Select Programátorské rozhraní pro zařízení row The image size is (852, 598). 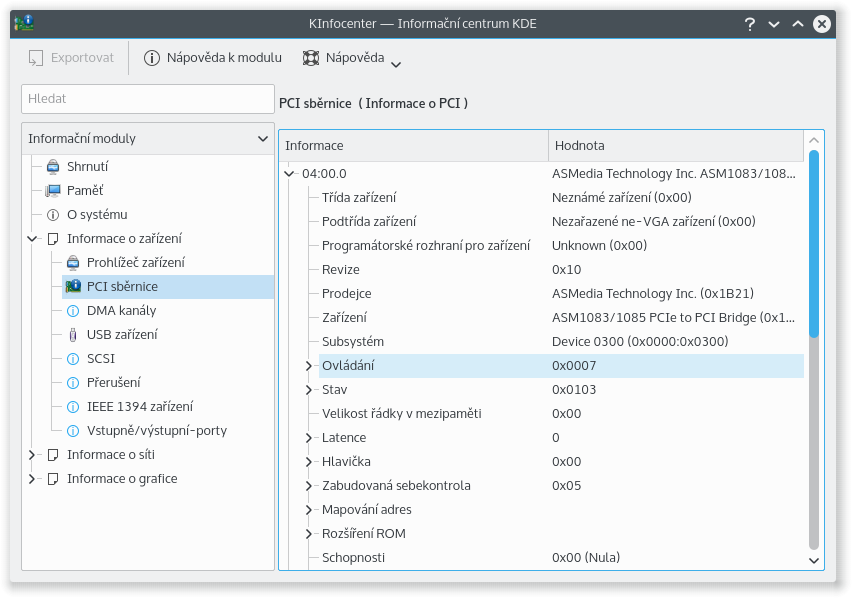point(562,246)
